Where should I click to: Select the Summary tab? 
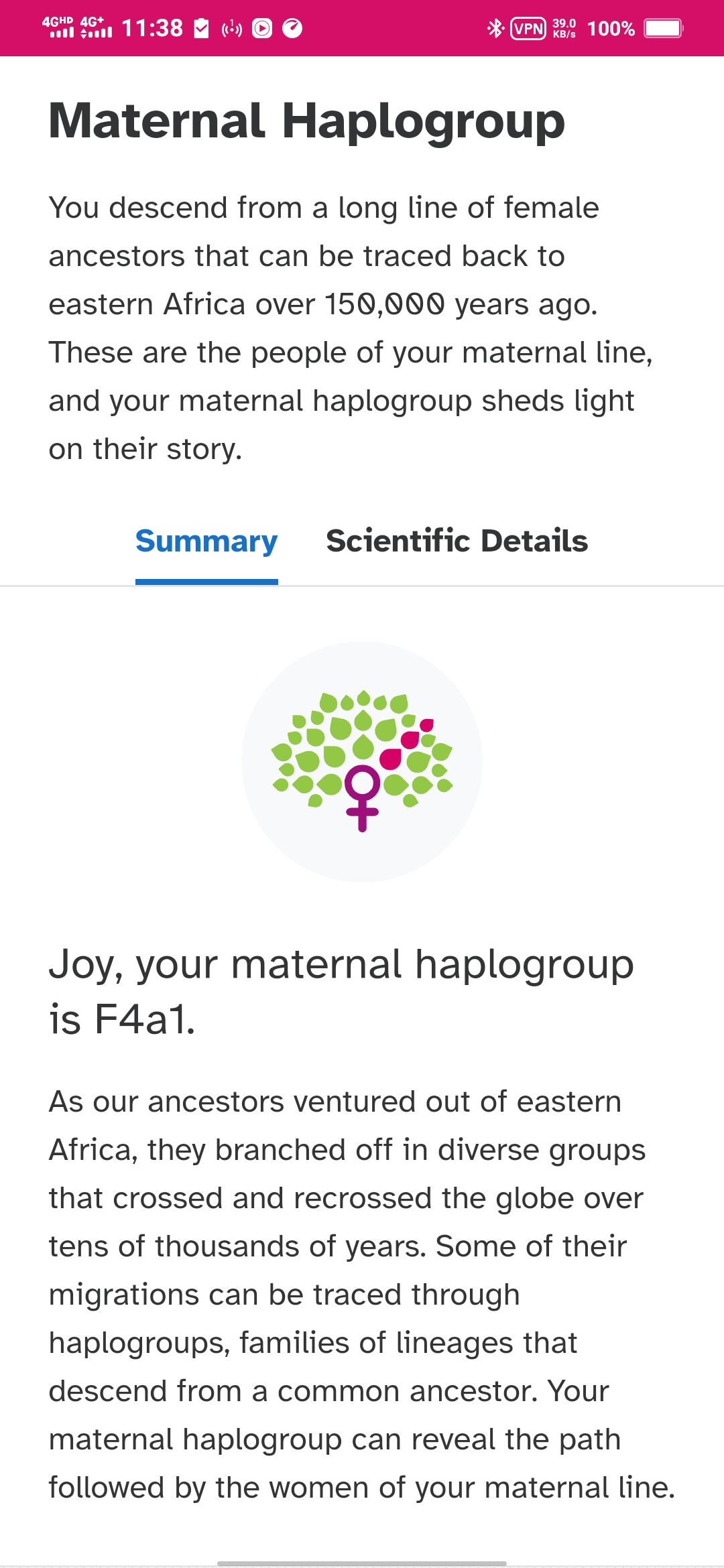tap(206, 541)
